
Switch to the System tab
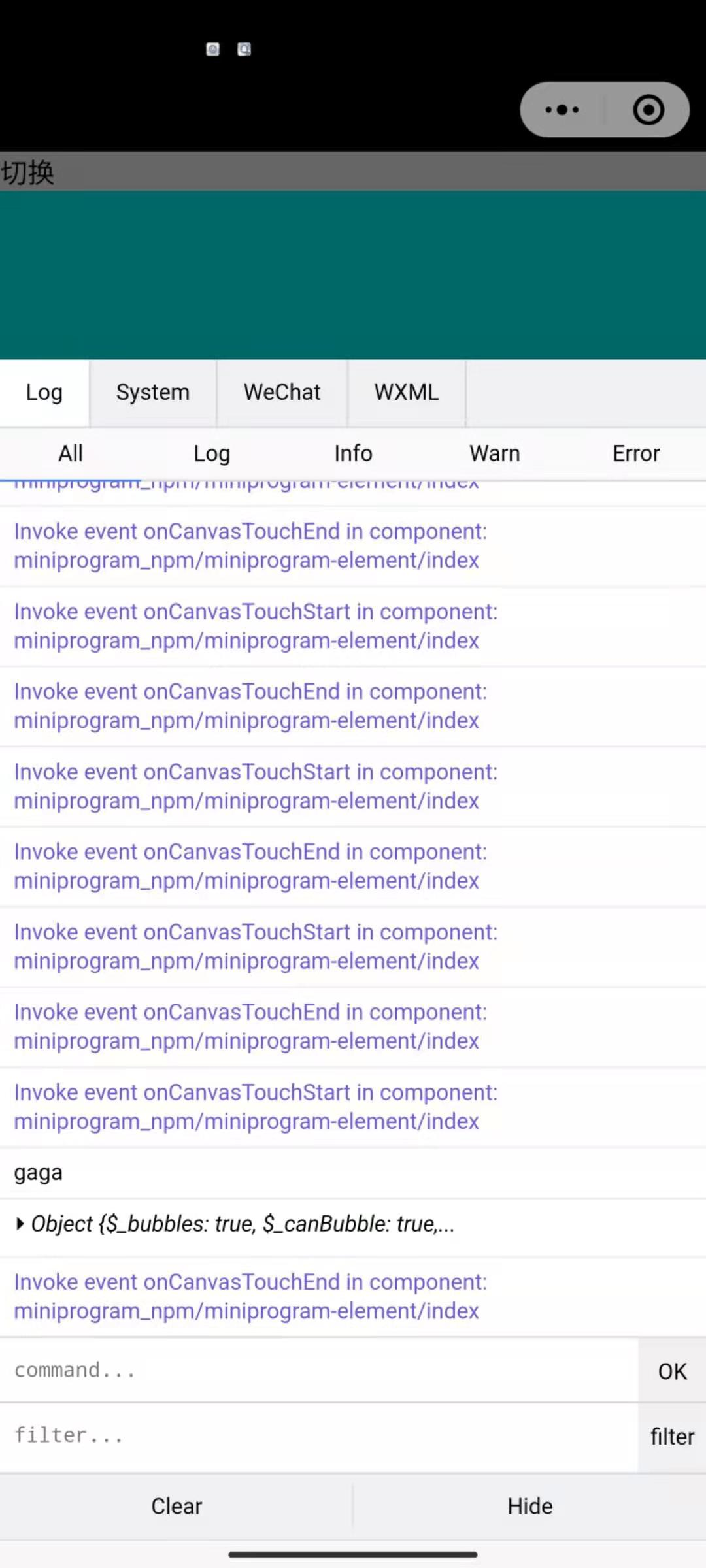(152, 392)
